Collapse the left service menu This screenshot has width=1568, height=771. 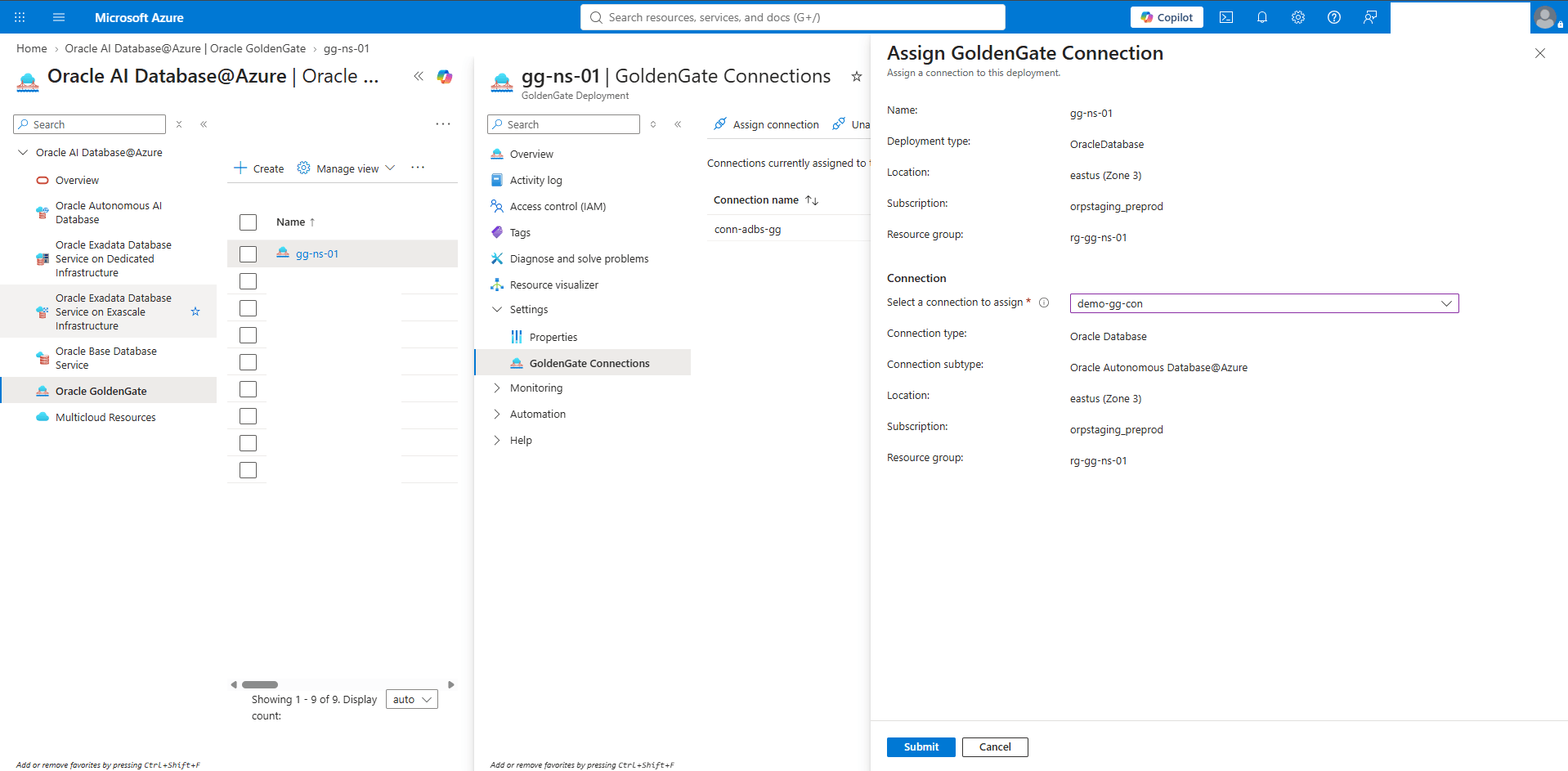coord(204,124)
